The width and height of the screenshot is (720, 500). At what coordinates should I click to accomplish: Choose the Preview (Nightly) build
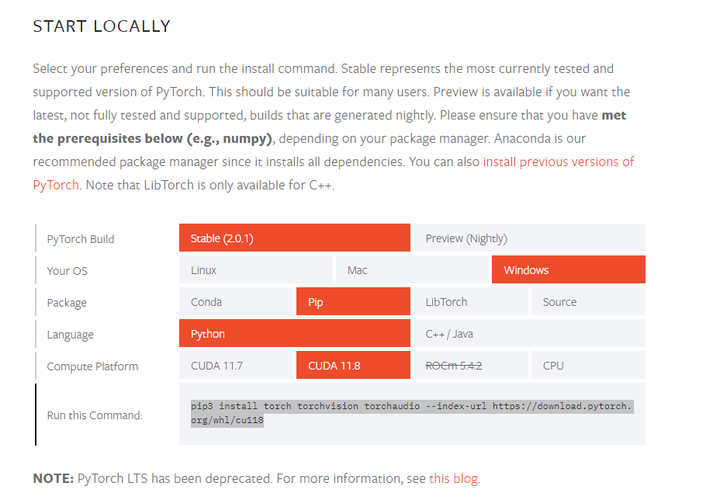click(x=529, y=238)
